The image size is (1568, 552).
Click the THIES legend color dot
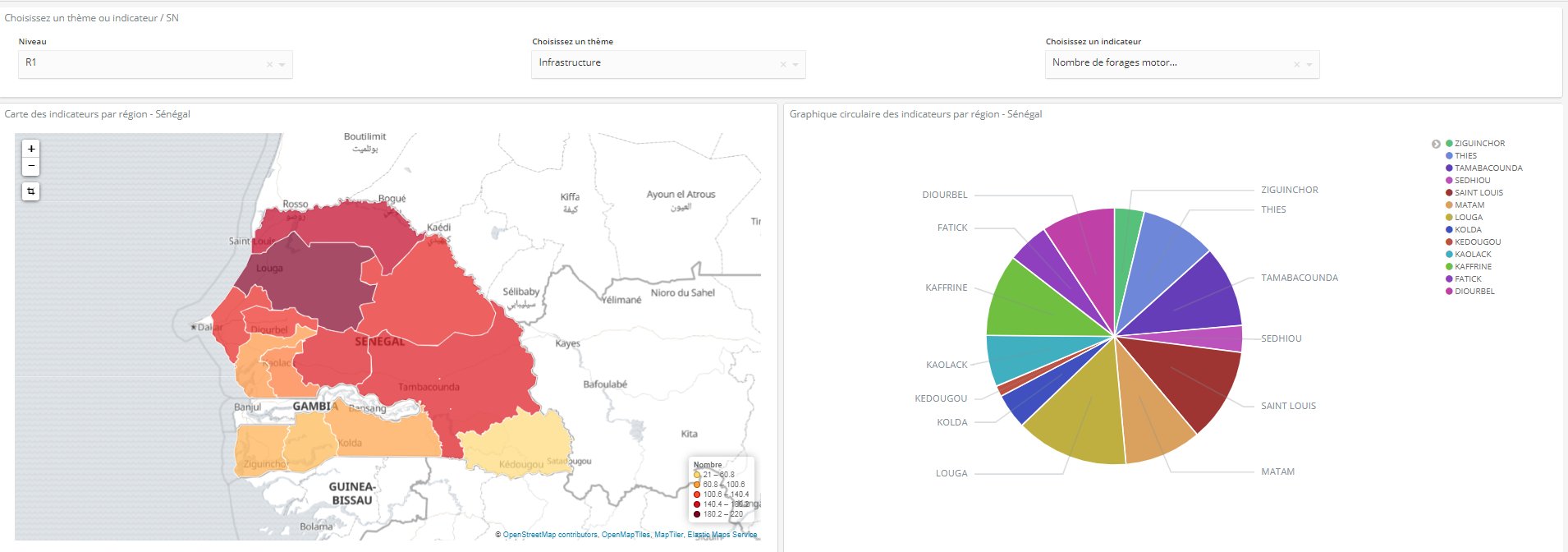click(1450, 156)
